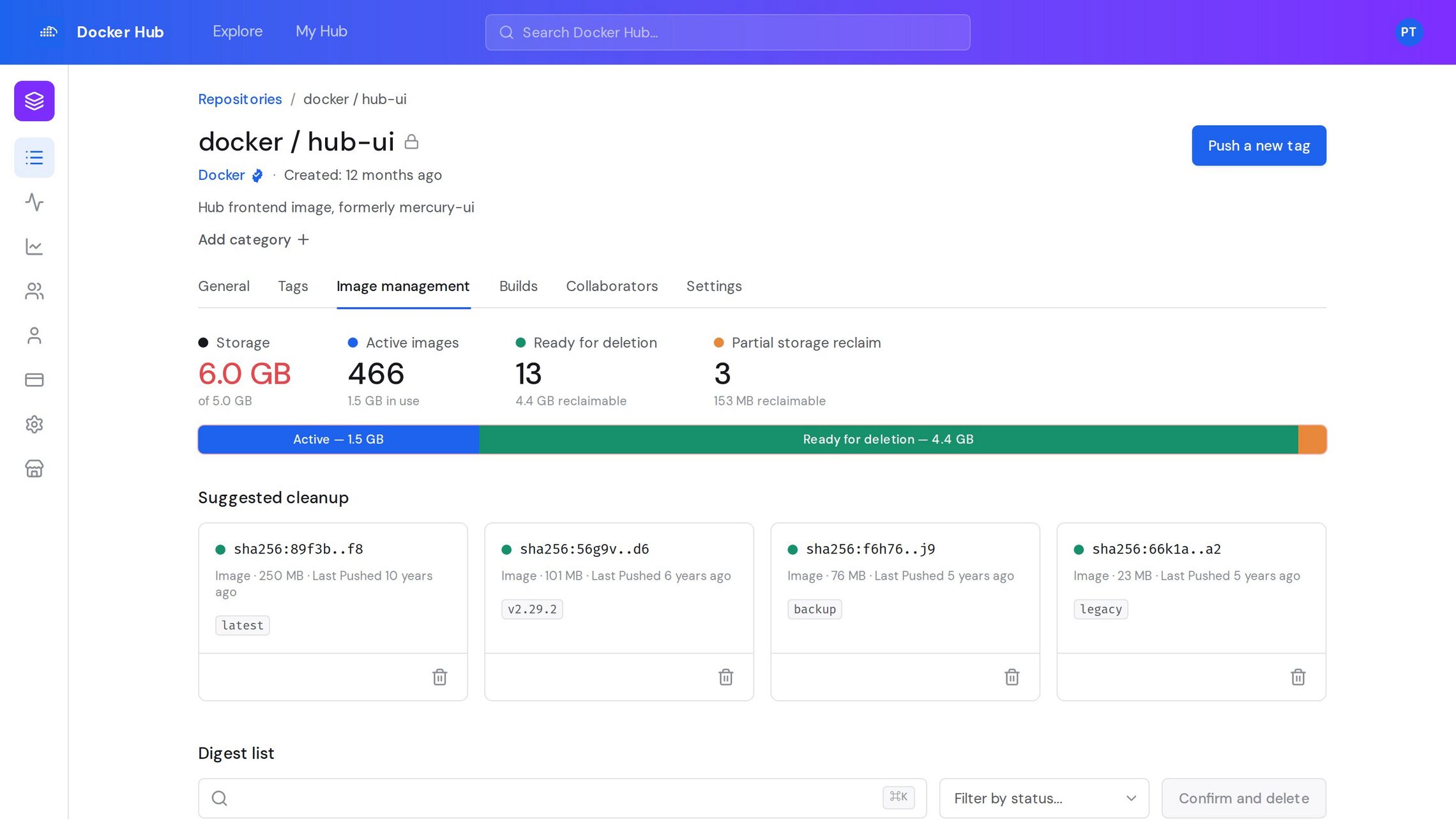The width and height of the screenshot is (1456, 819).
Task: Click the Created: 12 months ago text
Action: (363, 175)
